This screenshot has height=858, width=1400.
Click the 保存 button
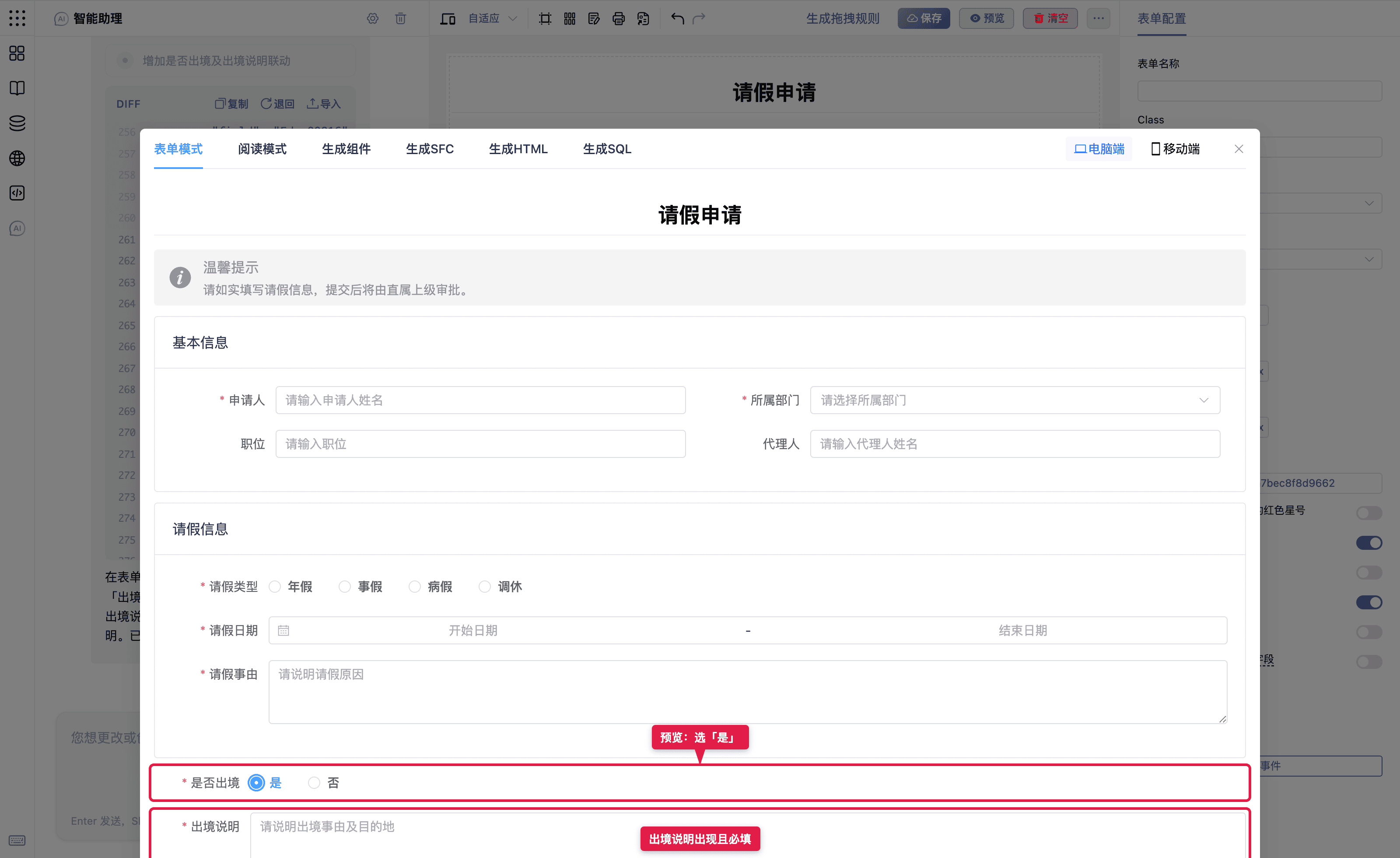click(x=924, y=18)
